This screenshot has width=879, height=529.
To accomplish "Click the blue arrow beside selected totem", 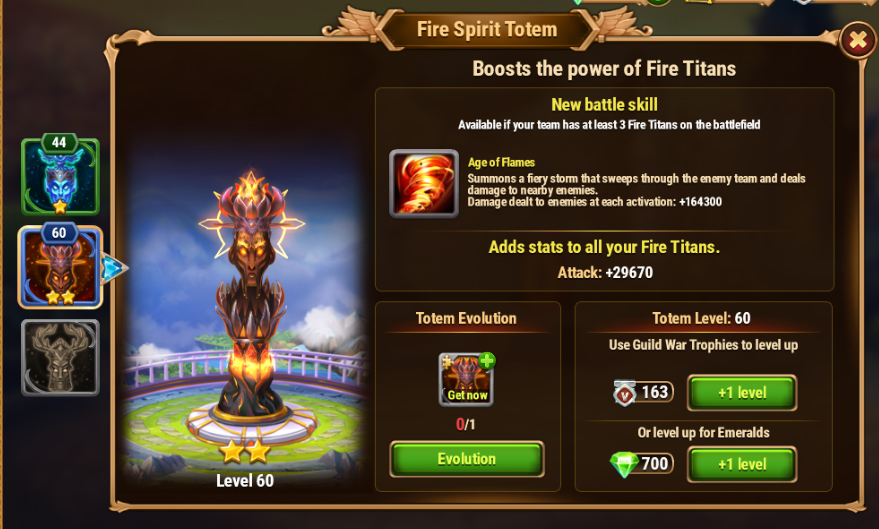I will pos(113,268).
